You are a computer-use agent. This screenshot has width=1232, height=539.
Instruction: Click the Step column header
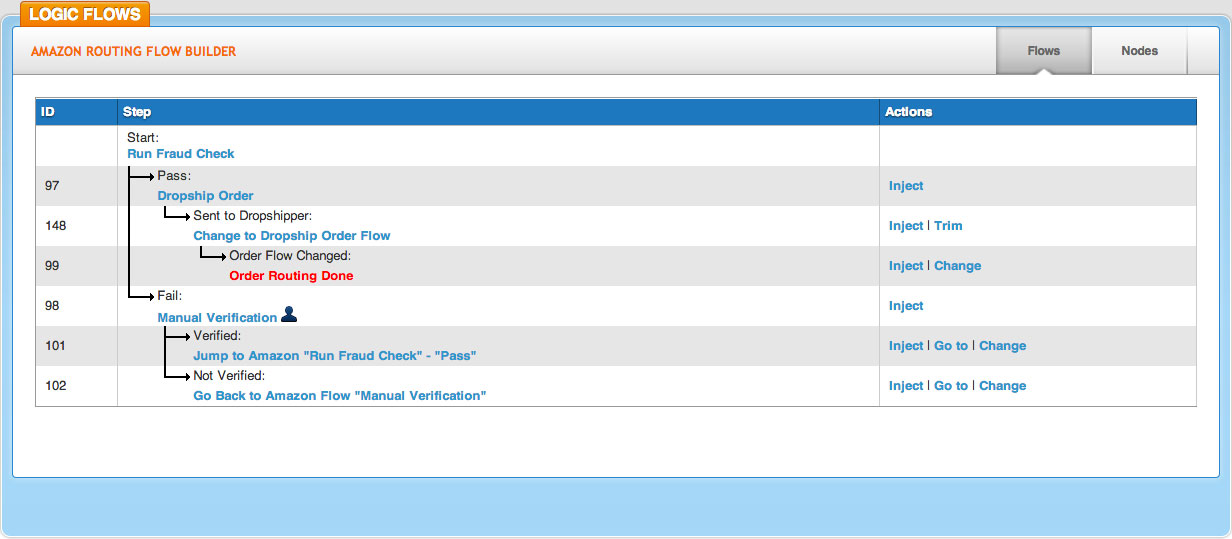498,112
